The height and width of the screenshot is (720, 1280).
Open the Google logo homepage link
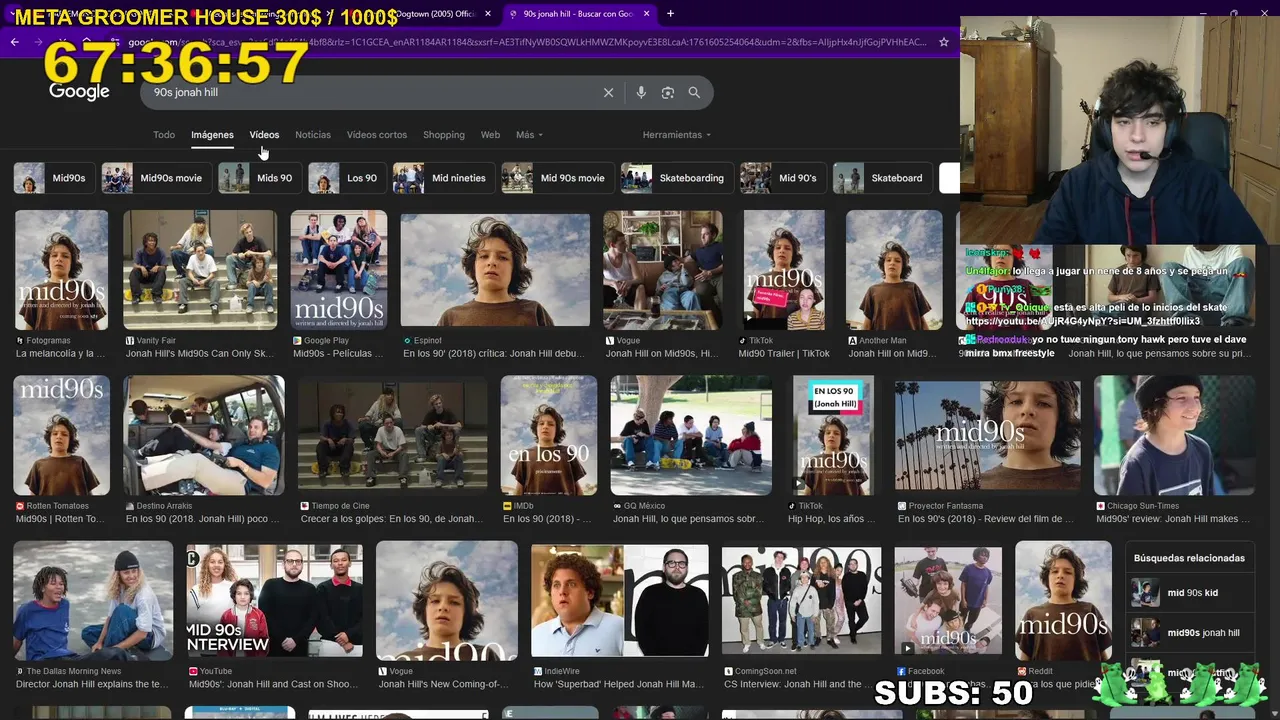click(79, 92)
